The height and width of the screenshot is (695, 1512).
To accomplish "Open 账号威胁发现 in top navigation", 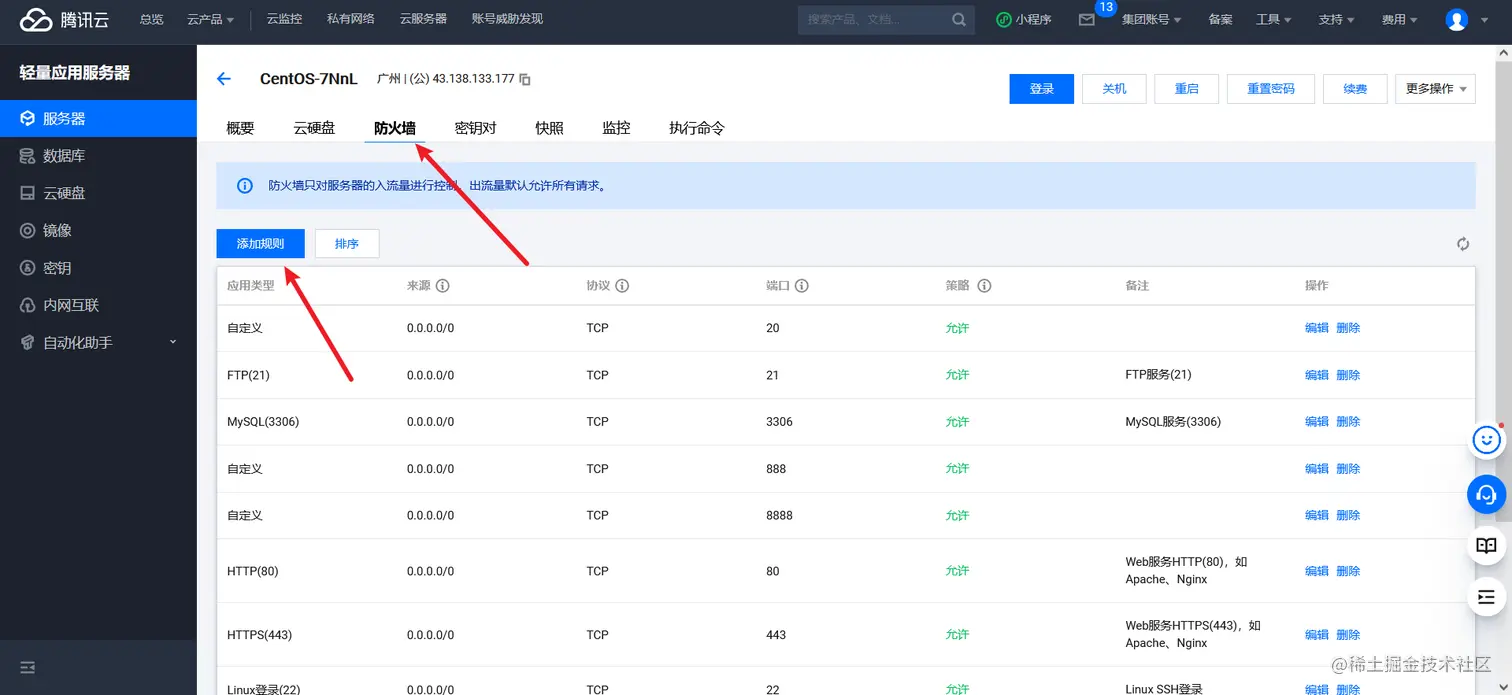I will 507,19.
